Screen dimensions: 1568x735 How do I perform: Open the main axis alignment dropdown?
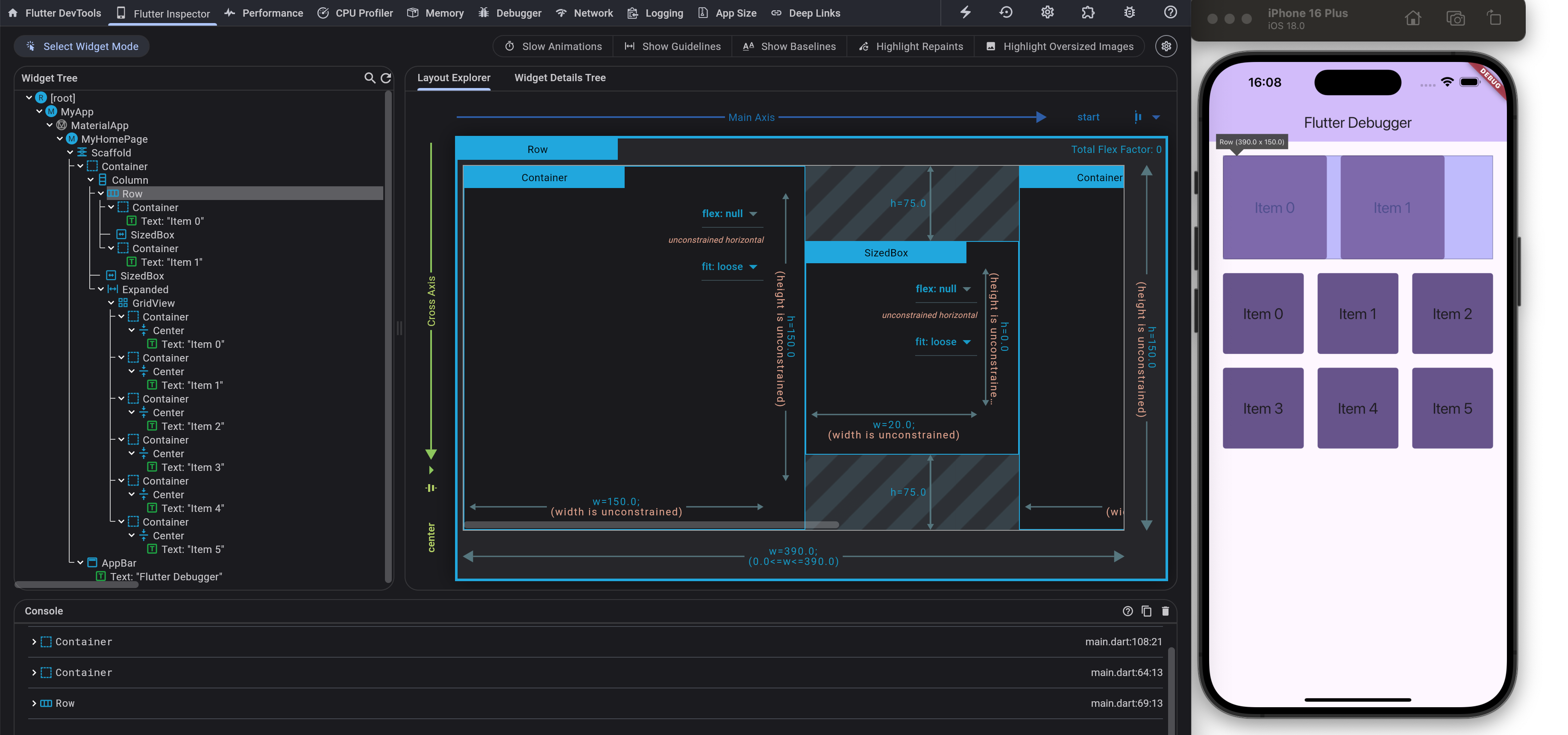coord(1155,117)
